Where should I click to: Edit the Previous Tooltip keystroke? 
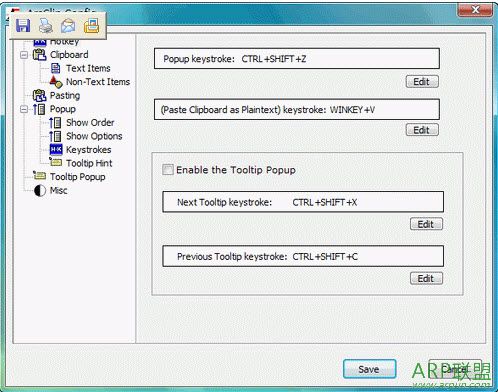click(x=426, y=278)
